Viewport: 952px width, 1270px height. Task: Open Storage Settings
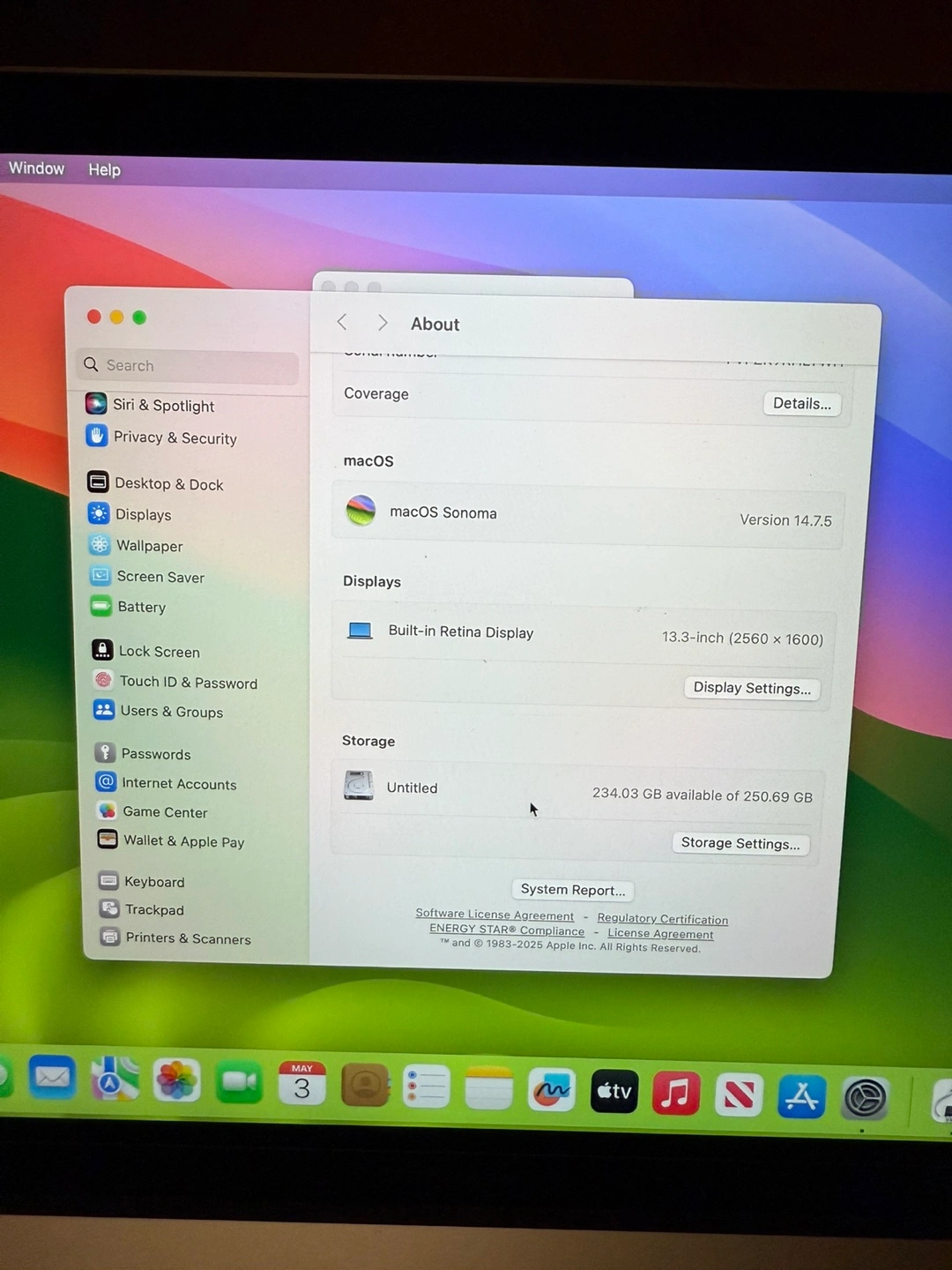[x=740, y=843]
